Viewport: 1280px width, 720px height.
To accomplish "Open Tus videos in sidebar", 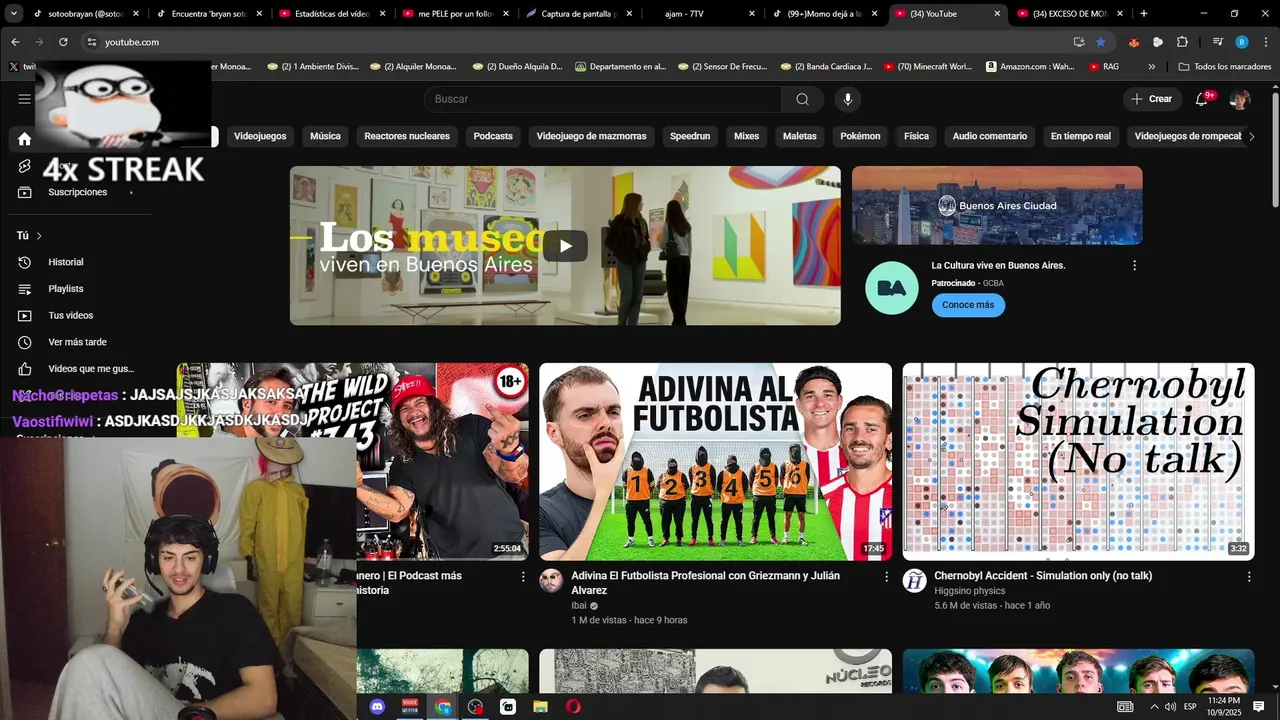I will [70, 316].
